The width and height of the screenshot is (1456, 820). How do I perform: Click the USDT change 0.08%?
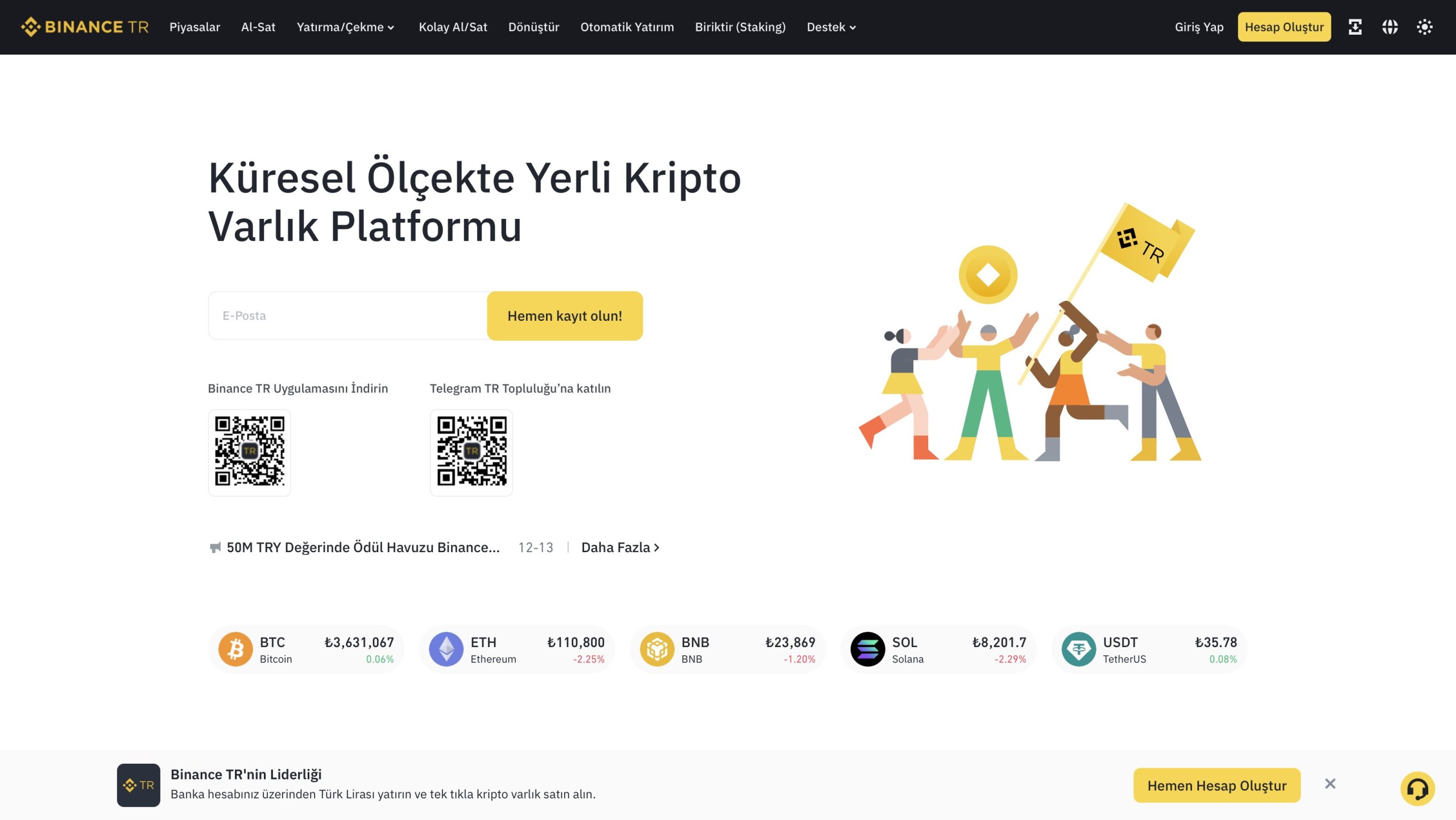click(1223, 659)
